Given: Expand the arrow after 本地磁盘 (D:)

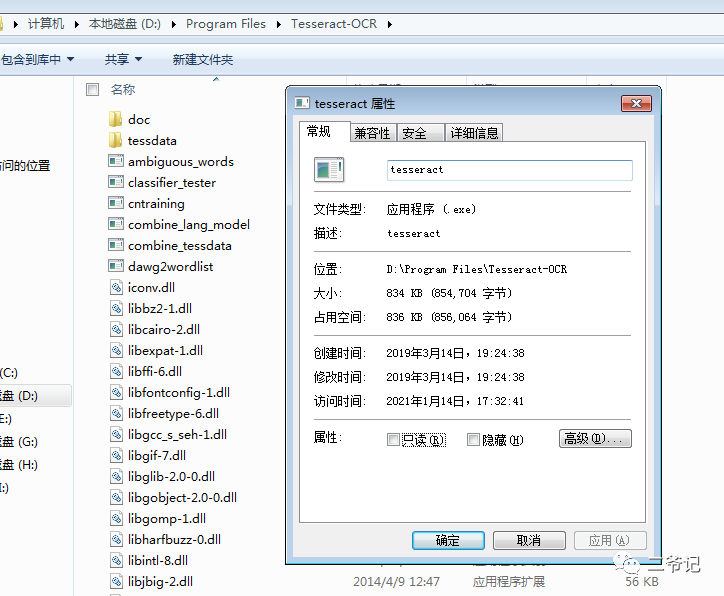Looking at the screenshot, I should point(174,24).
